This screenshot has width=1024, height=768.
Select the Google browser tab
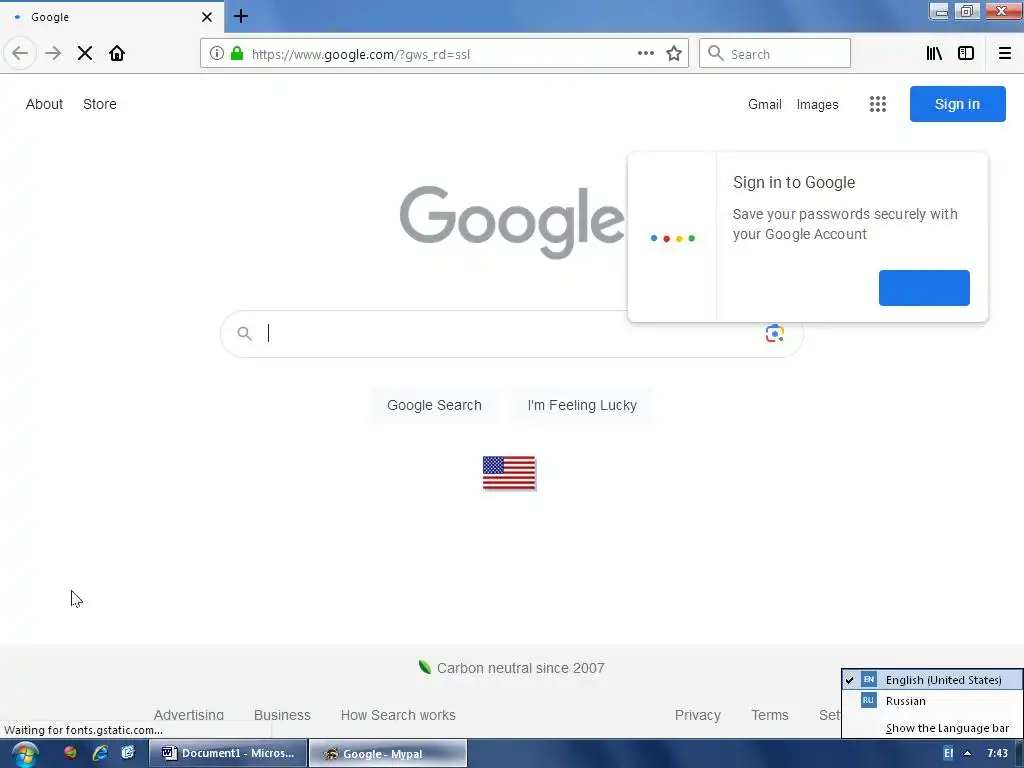tap(111, 17)
